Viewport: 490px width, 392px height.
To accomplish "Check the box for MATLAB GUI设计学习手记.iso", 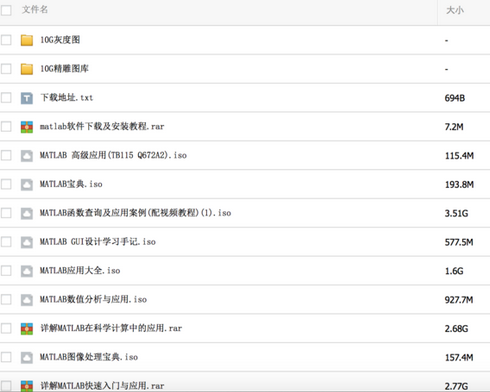I will pyautogui.click(x=6, y=242).
